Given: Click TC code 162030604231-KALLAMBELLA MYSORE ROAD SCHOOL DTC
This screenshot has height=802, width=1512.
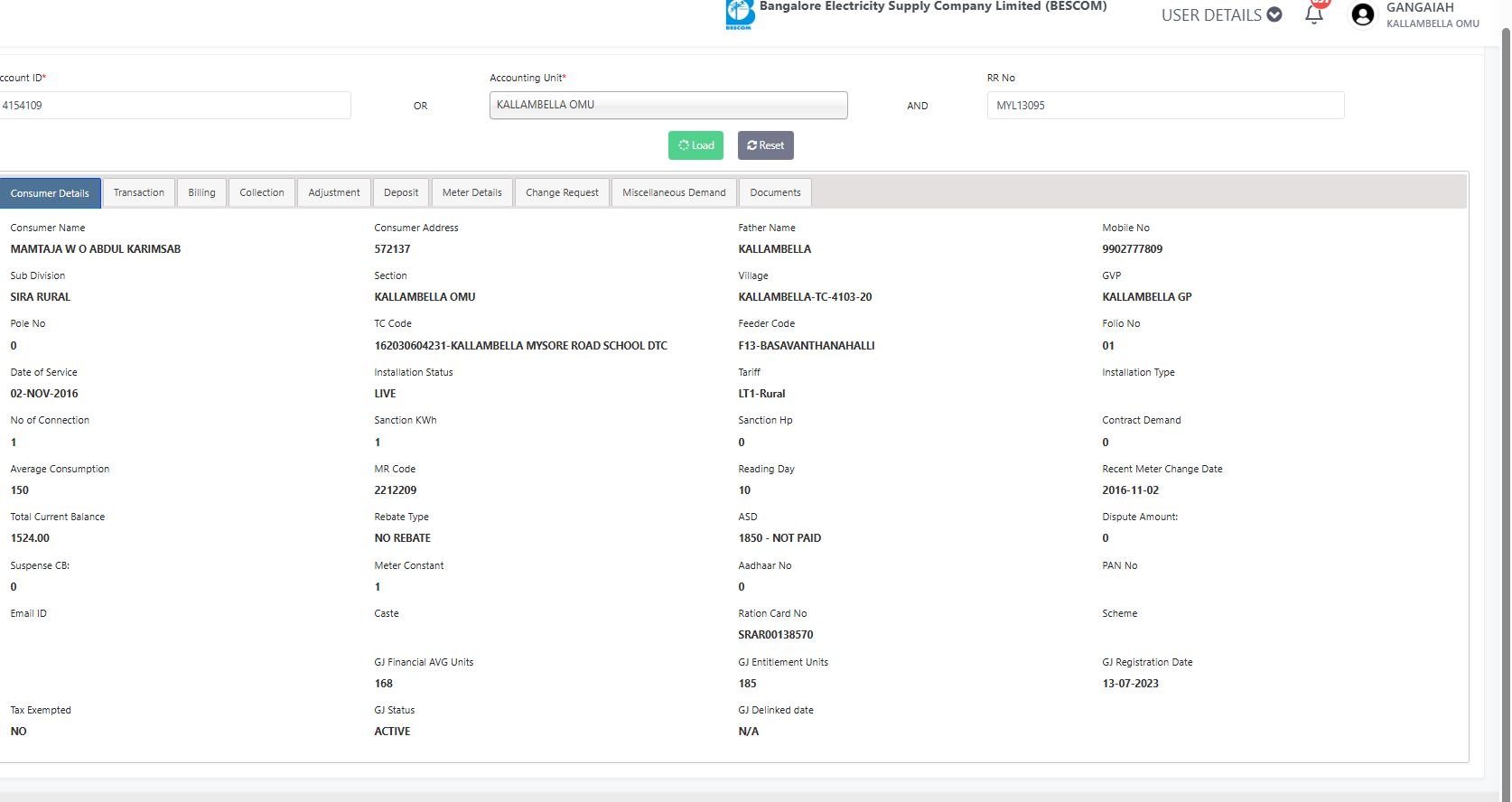Looking at the screenshot, I should click(521, 346).
